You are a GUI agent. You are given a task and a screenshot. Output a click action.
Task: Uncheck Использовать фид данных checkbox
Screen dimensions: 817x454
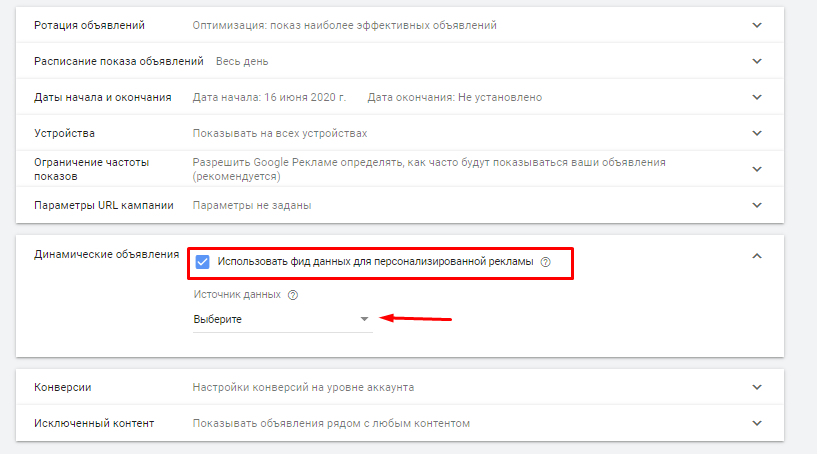[203, 262]
